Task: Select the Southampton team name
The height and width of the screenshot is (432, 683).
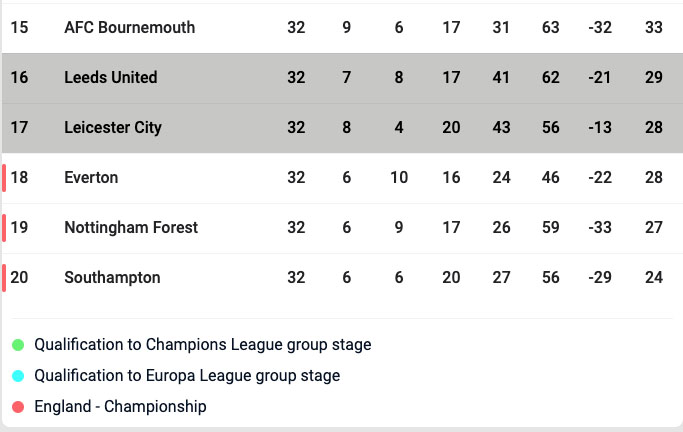Action: pos(112,278)
